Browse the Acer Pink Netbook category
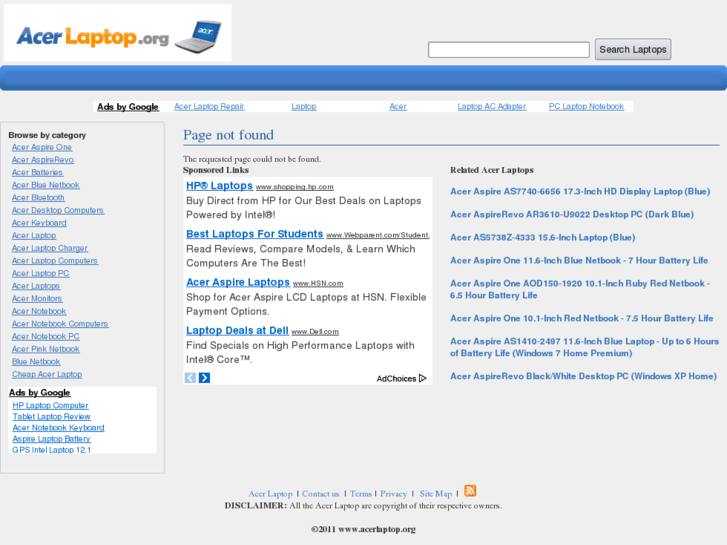 pyautogui.click(x=45, y=349)
